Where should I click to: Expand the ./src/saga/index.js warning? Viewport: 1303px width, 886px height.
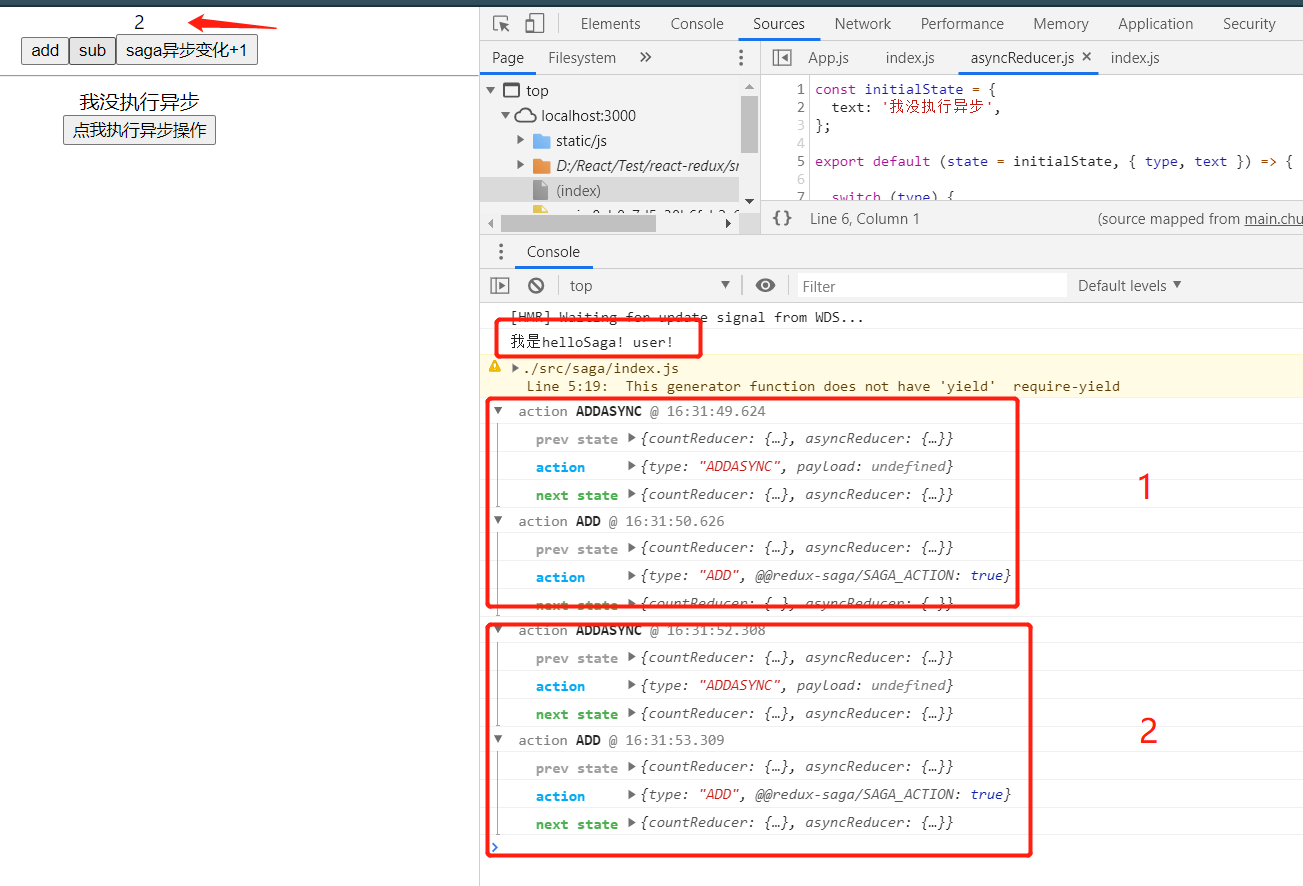point(515,368)
